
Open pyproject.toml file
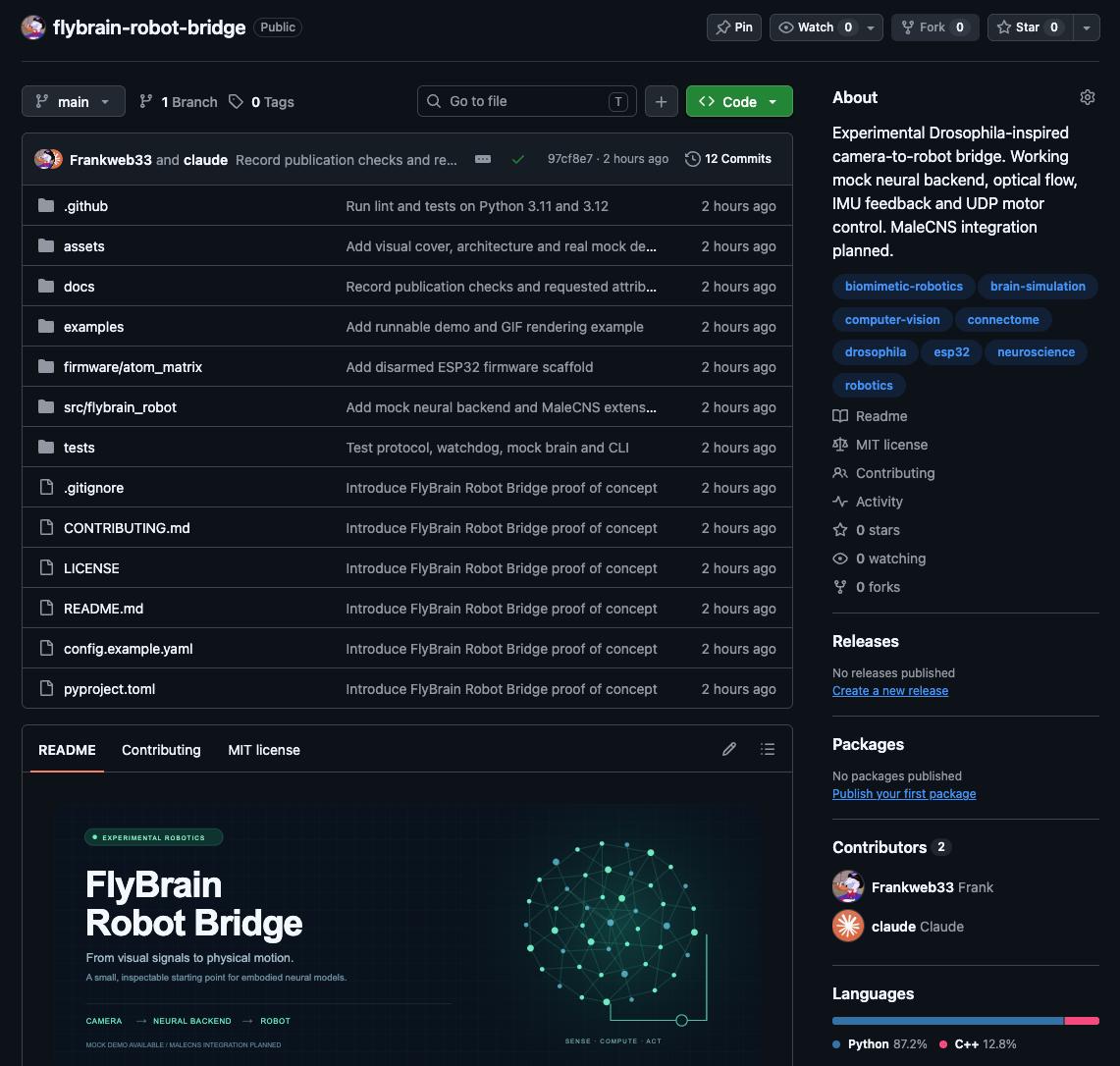(109, 689)
